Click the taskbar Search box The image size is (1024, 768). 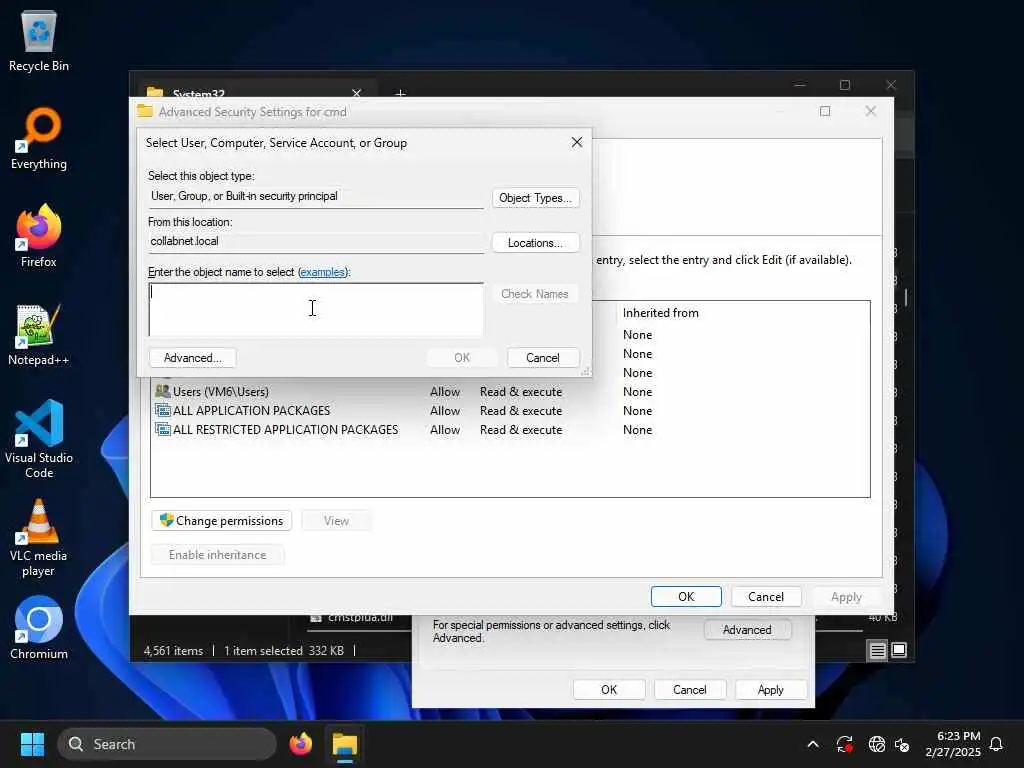pos(167,744)
